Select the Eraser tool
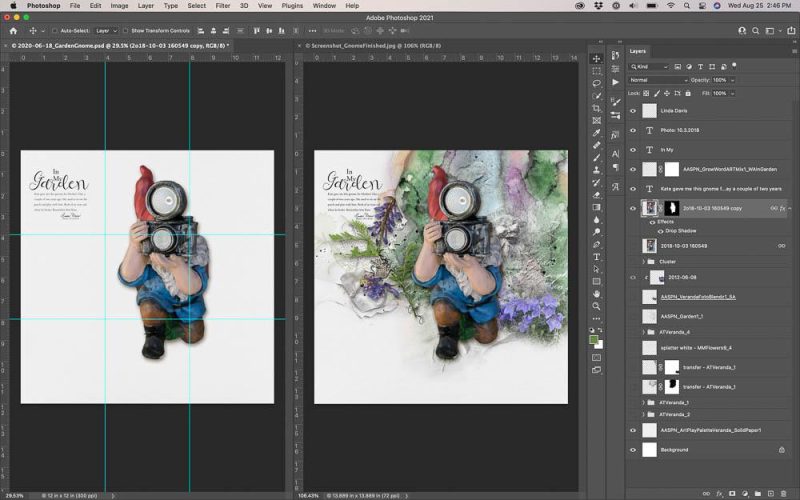The height and width of the screenshot is (500, 800). point(596,195)
